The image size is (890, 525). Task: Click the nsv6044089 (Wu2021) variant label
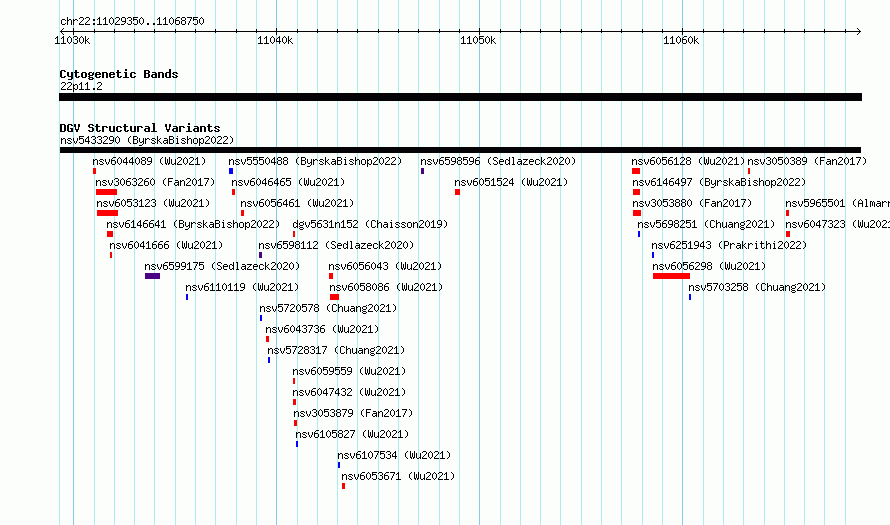point(149,161)
